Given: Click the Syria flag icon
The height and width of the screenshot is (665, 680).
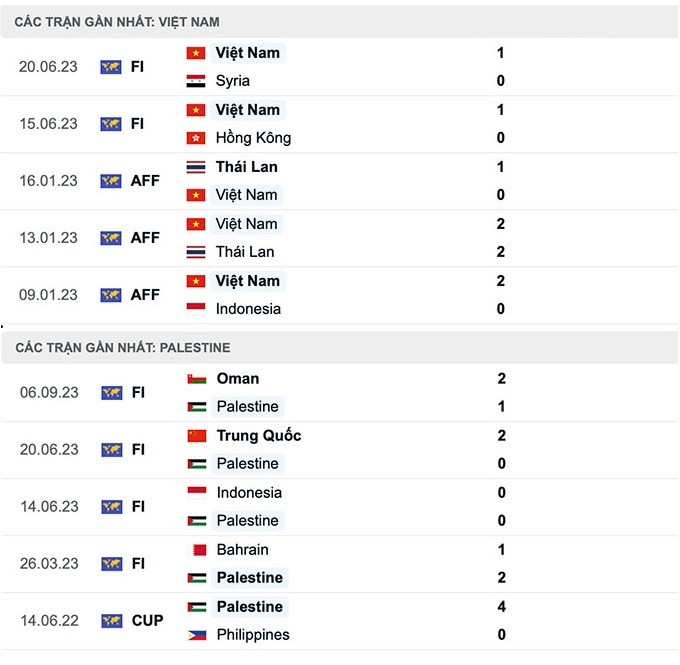Looking at the screenshot, I should coord(196,81).
